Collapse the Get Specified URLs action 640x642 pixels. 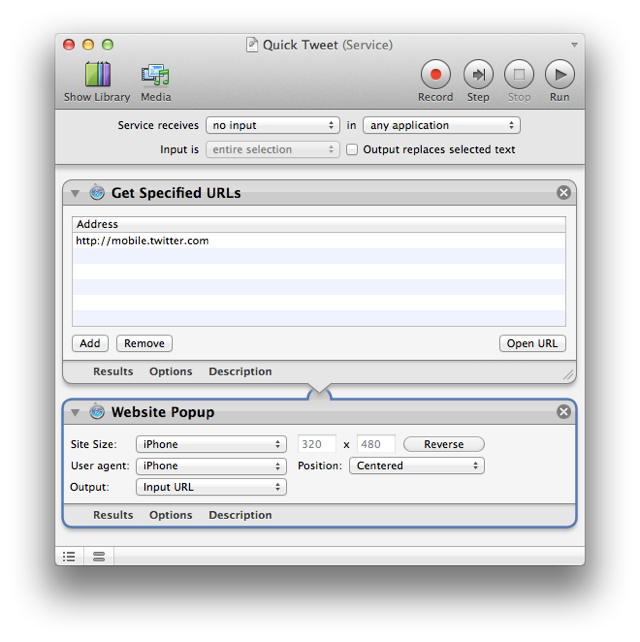[x=75, y=193]
